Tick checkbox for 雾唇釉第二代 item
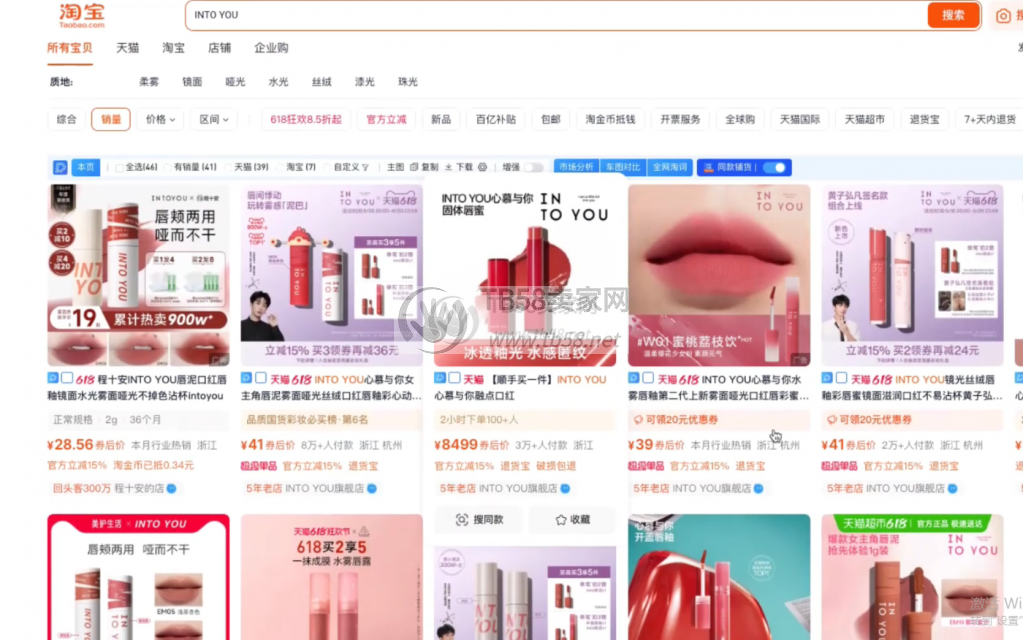This screenshot has height=640, width=1023. [648, 378]
